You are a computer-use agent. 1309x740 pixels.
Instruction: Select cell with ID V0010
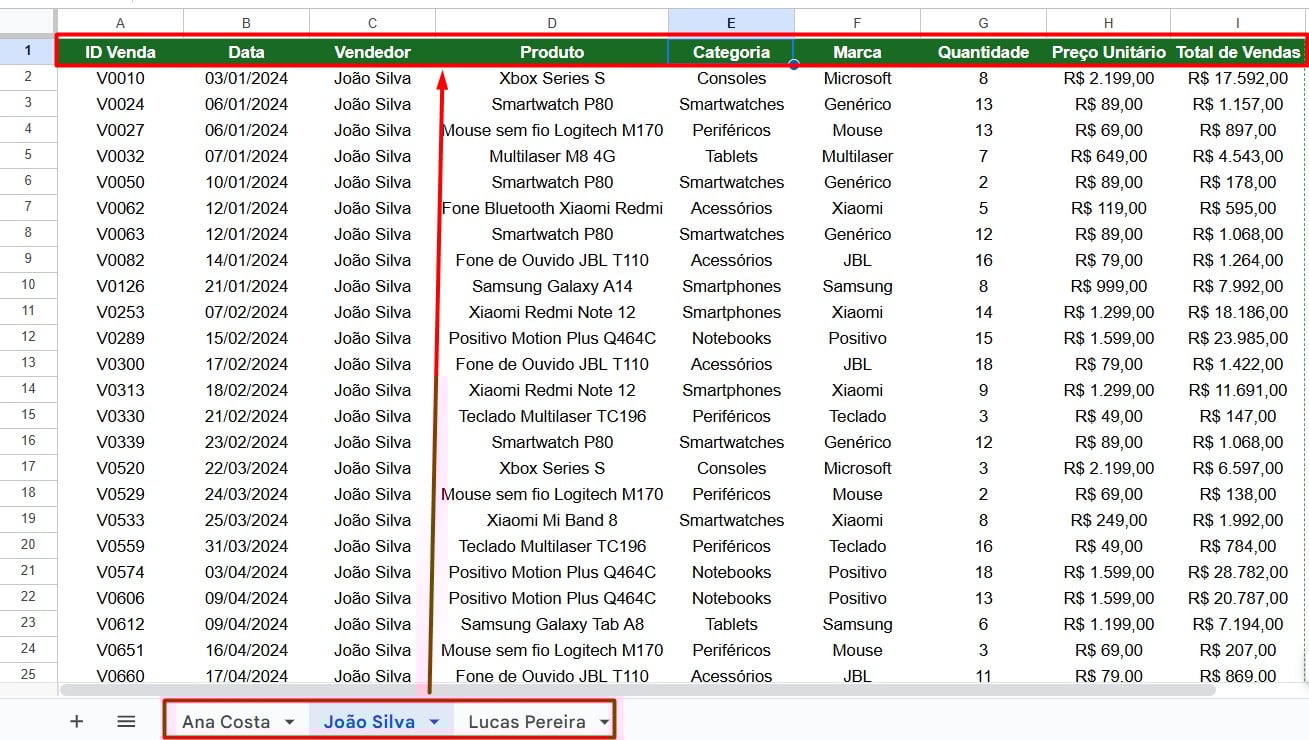point(121,78)
